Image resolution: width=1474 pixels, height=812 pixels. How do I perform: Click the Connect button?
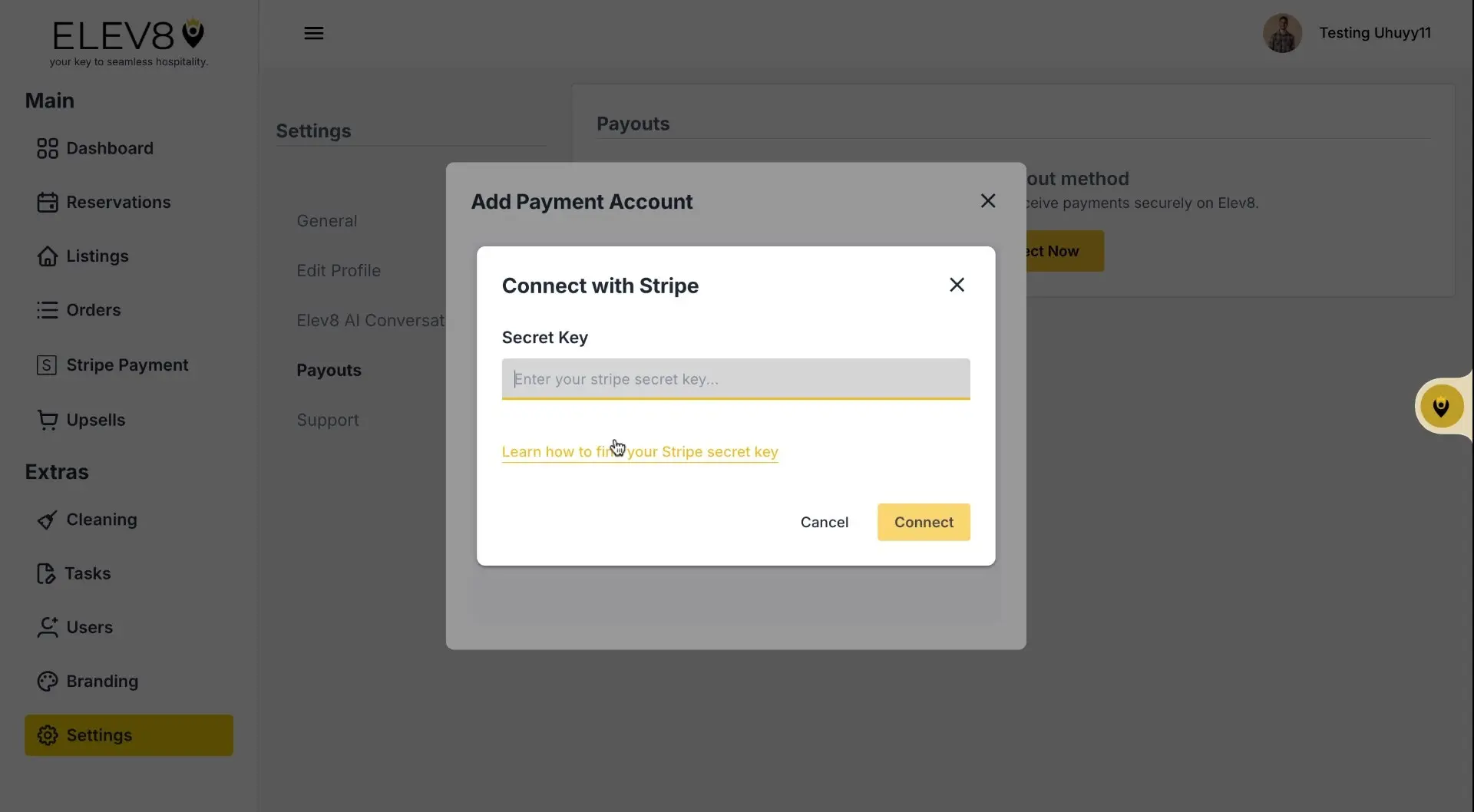[x=923, y=522]
